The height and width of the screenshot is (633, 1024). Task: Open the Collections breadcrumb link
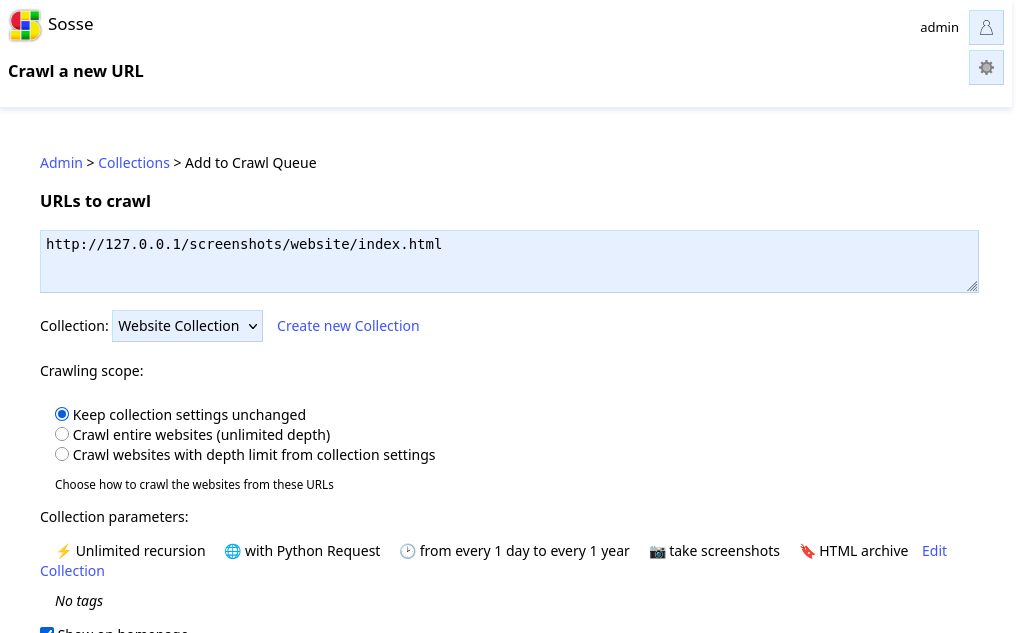pos(134,163)
